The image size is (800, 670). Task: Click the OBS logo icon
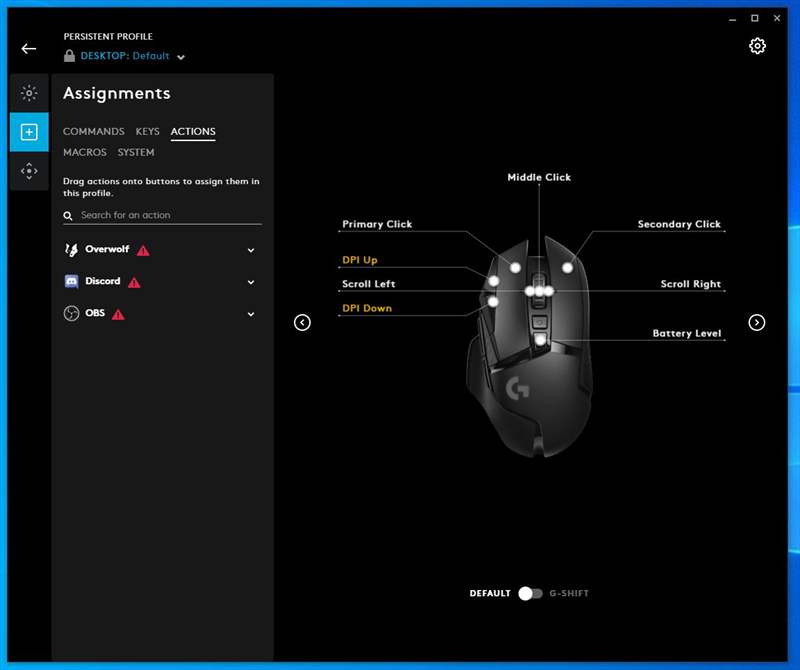click(x=71, y=313)
